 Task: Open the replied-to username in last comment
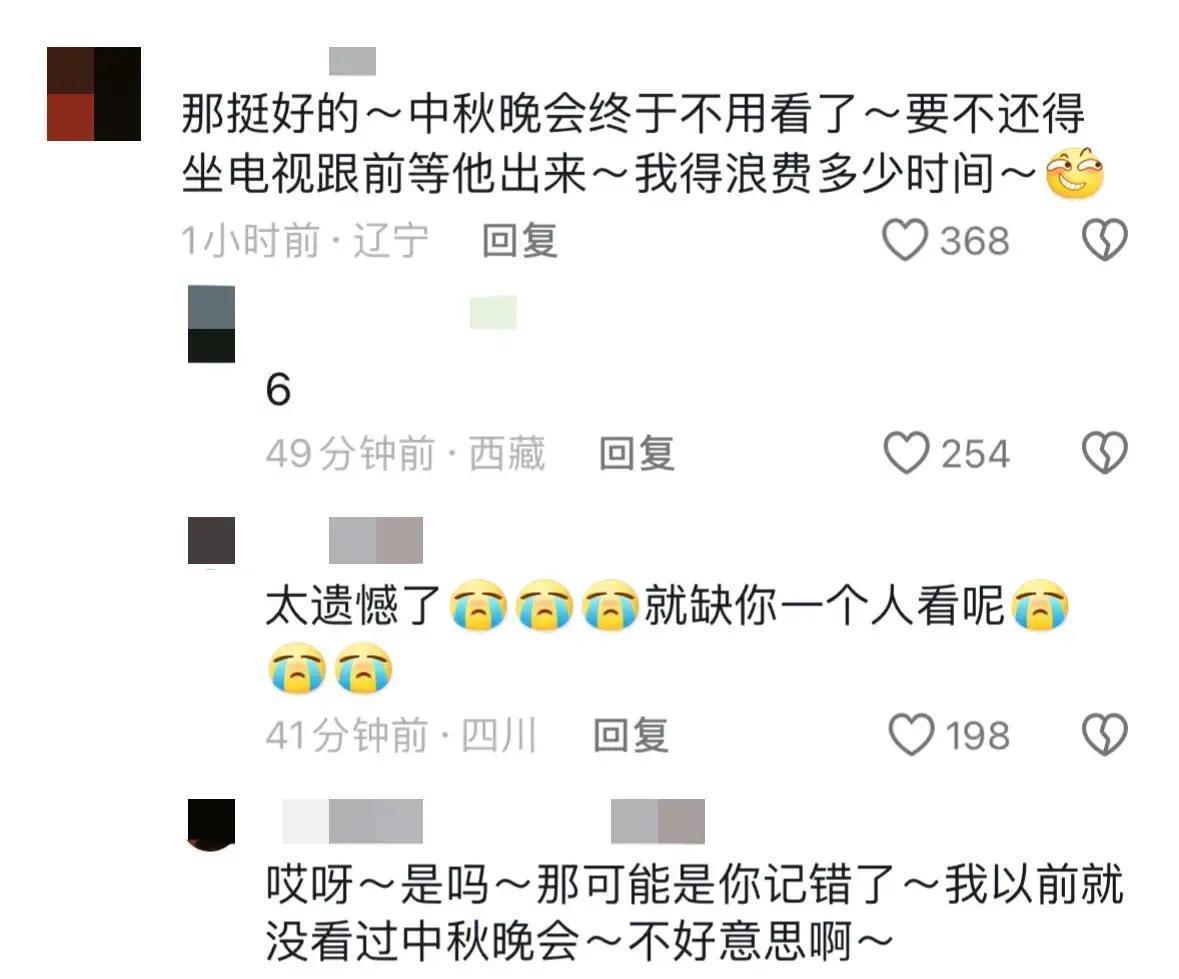tap(658, 821)
